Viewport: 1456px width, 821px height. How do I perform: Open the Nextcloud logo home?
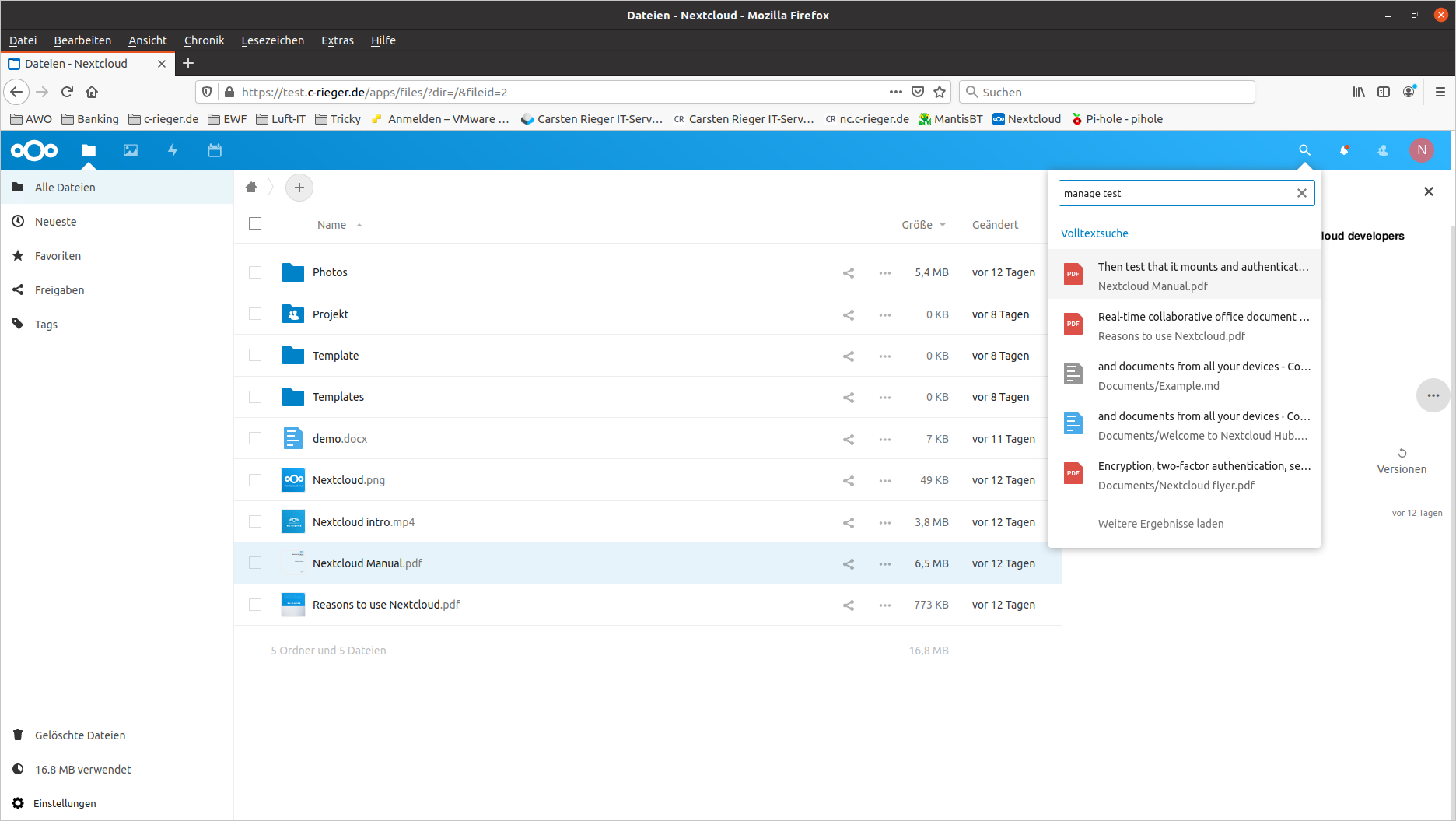coord(34,150)
